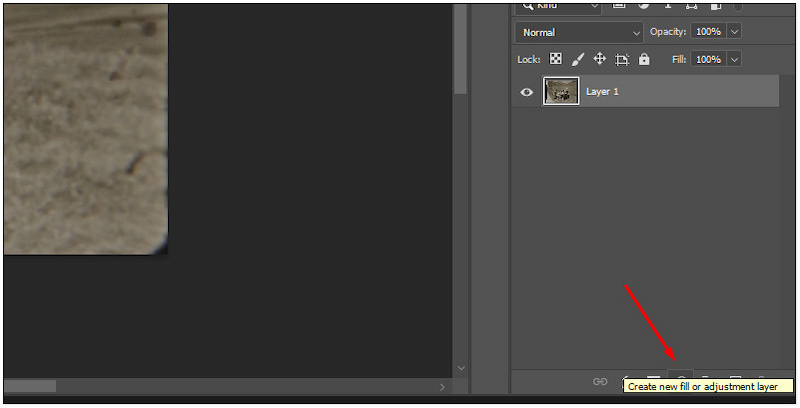Filter layers by shape layers icon
800x408 pixels.
click(x=691, y=6)
